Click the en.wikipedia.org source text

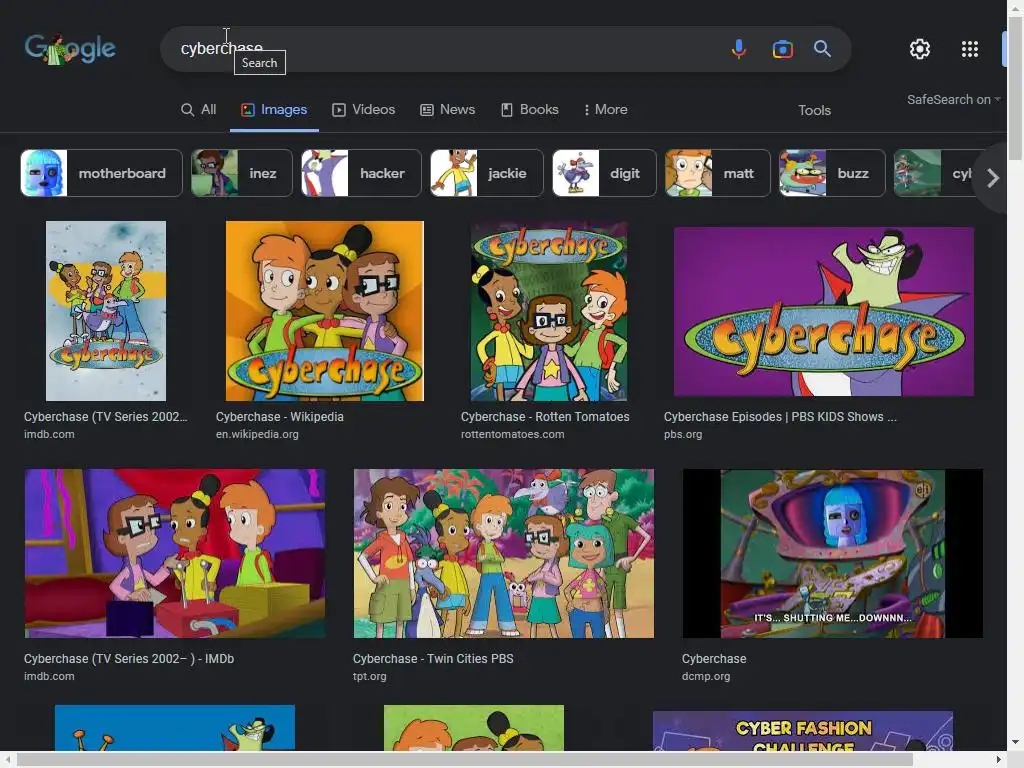point(257,434)
